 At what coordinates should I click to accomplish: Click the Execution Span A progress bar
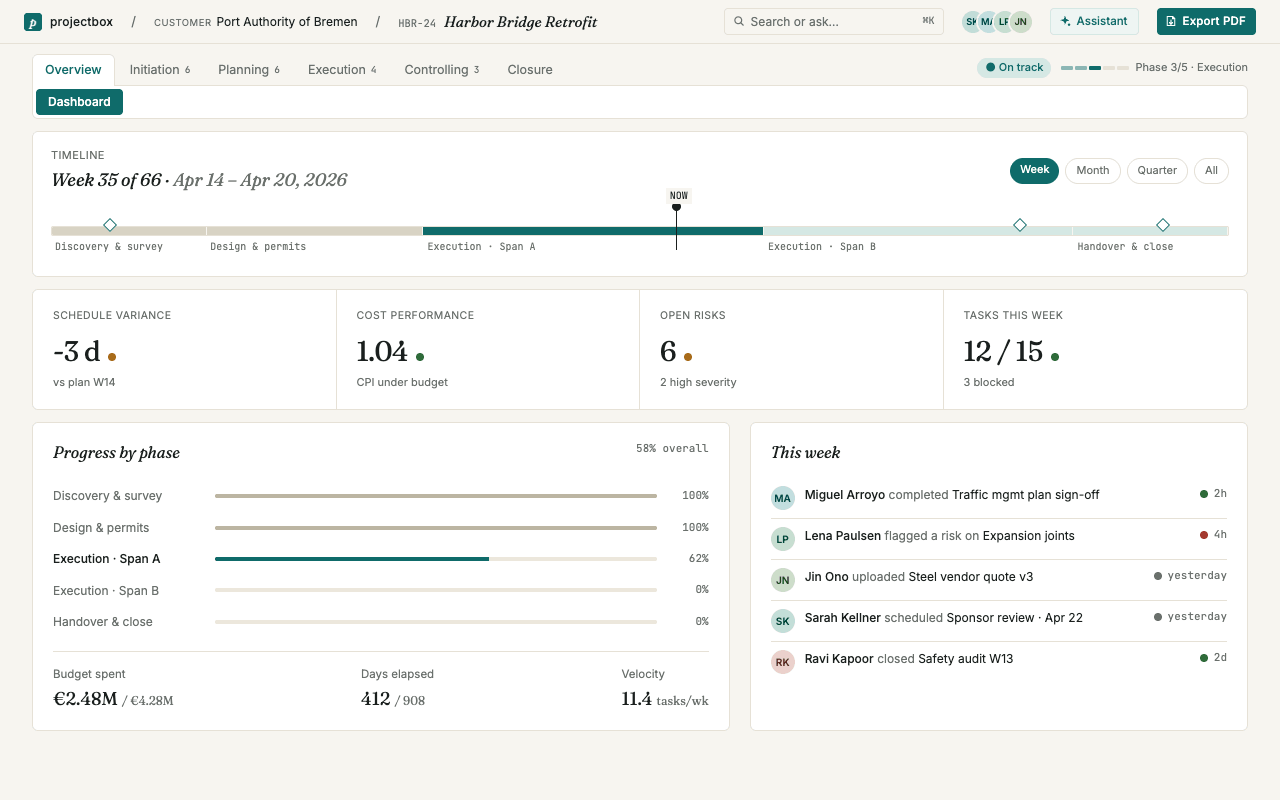click(436, 559)
